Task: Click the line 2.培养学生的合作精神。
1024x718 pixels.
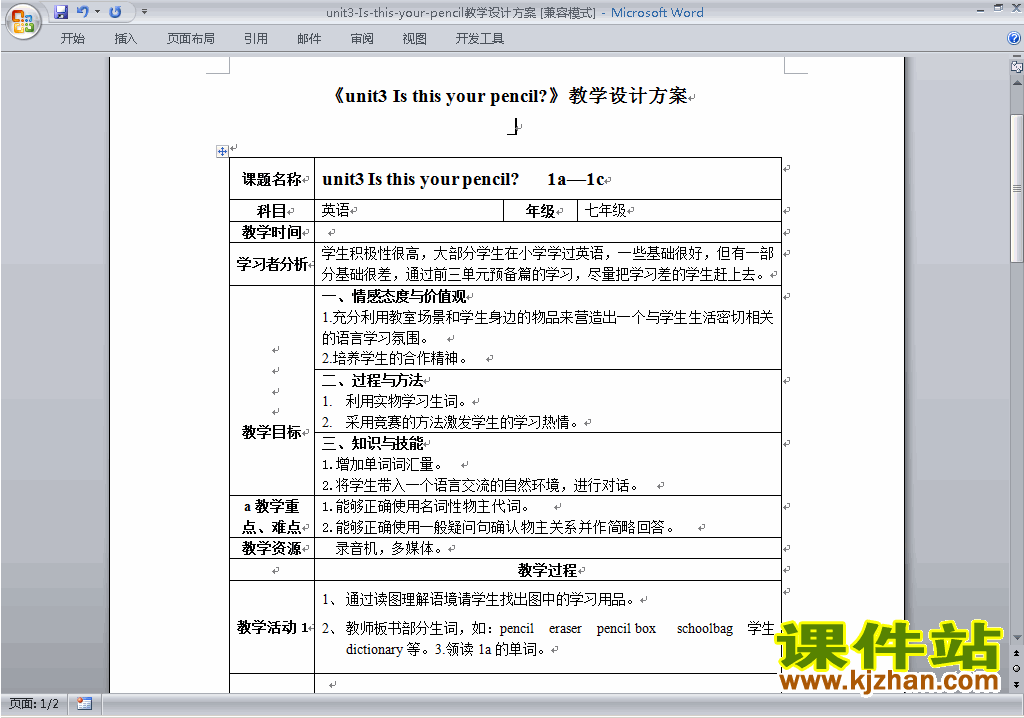Action: coord(394,359)
